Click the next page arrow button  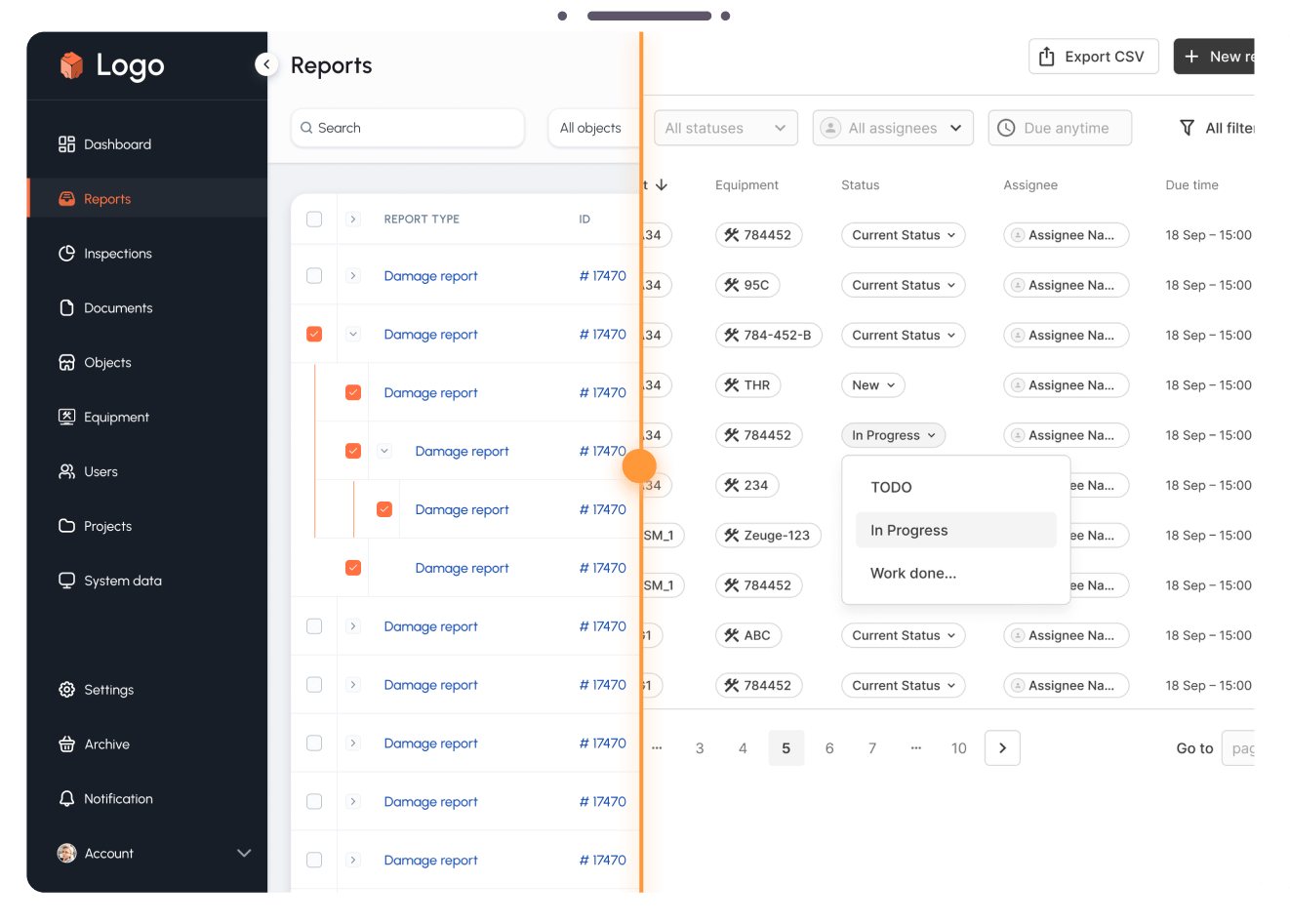pos(1003,748)
